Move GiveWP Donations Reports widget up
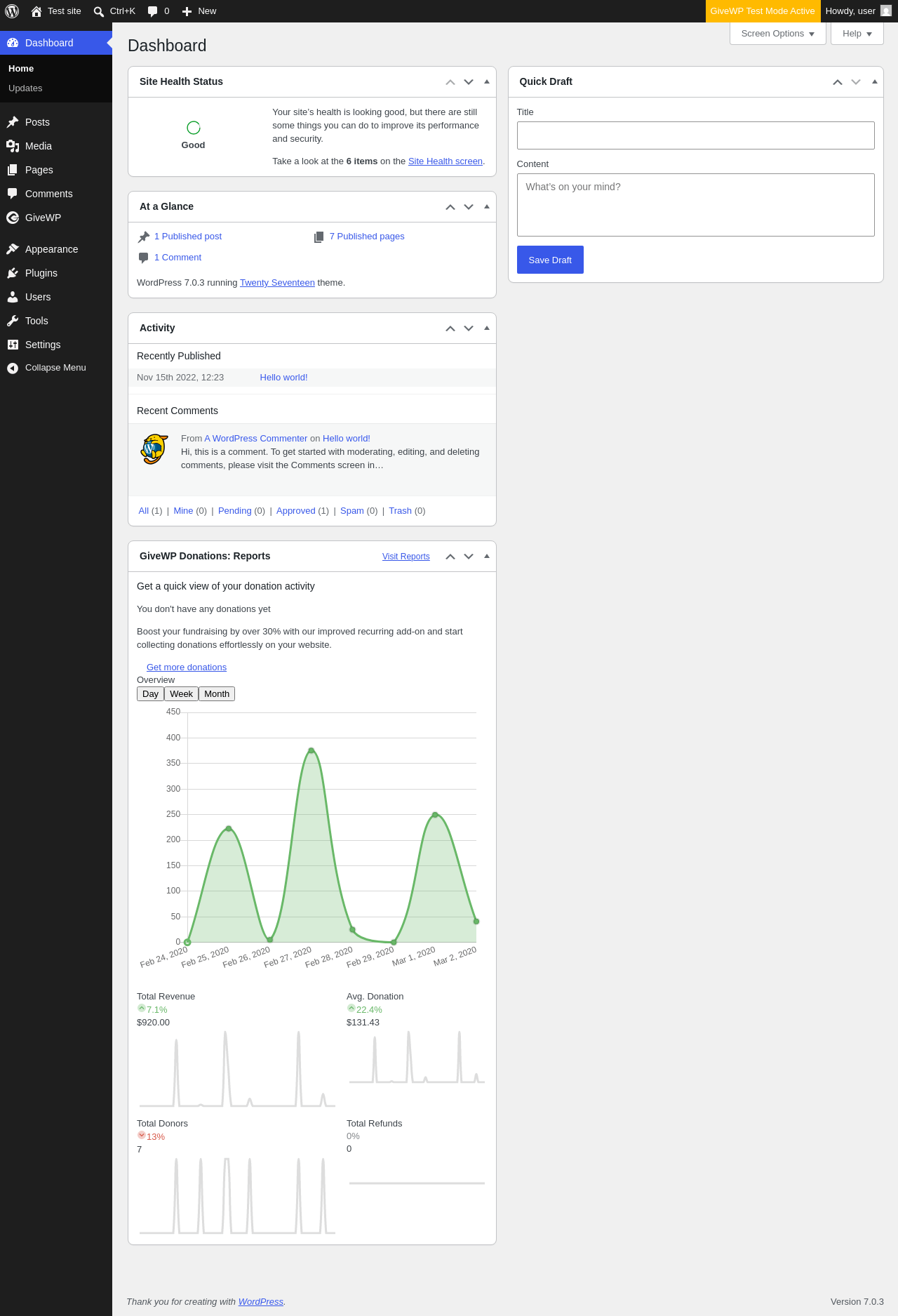The width and height of the screenshot is (898, 1316). pos(450,557)
